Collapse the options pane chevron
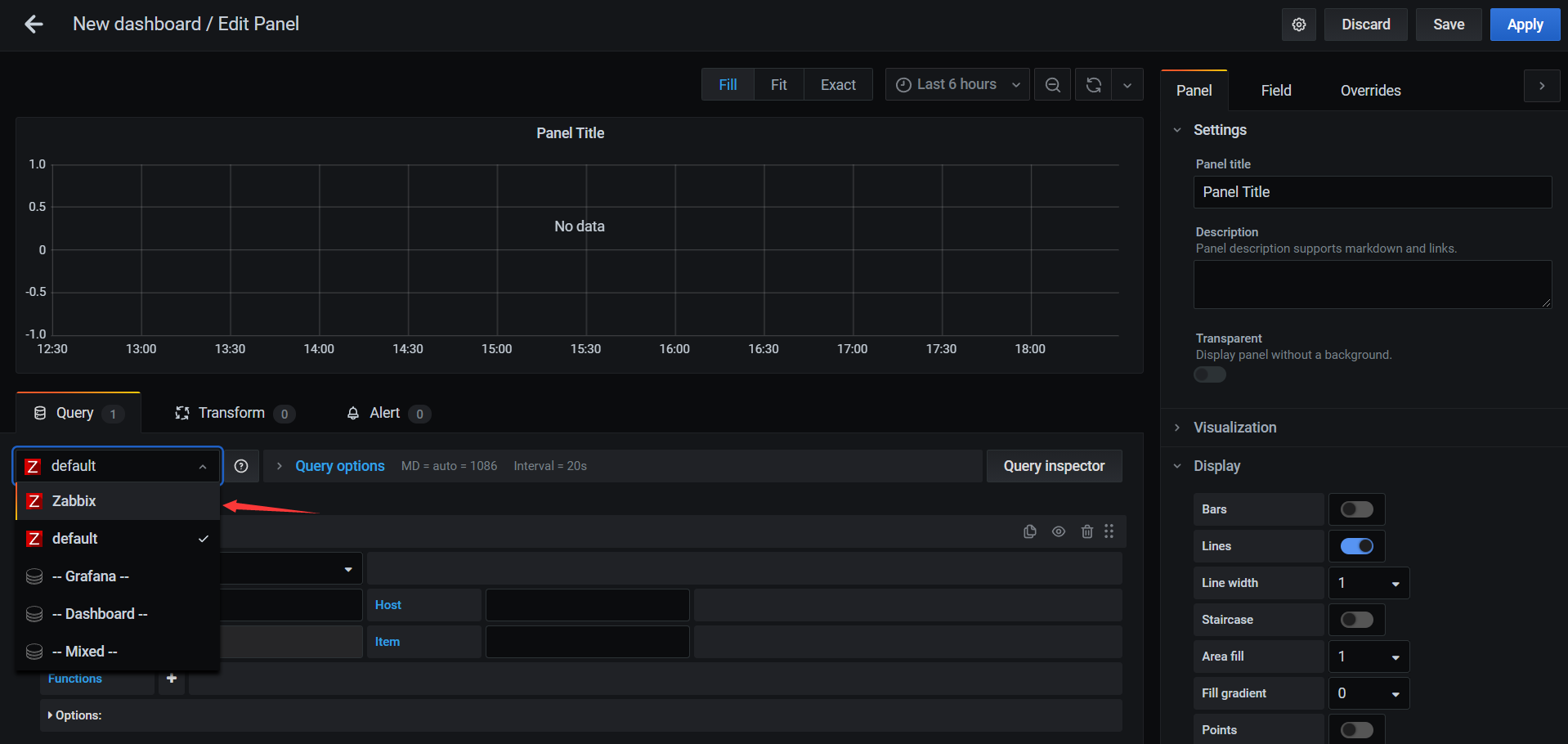1568x744 pixels. tap(1542, 86)
